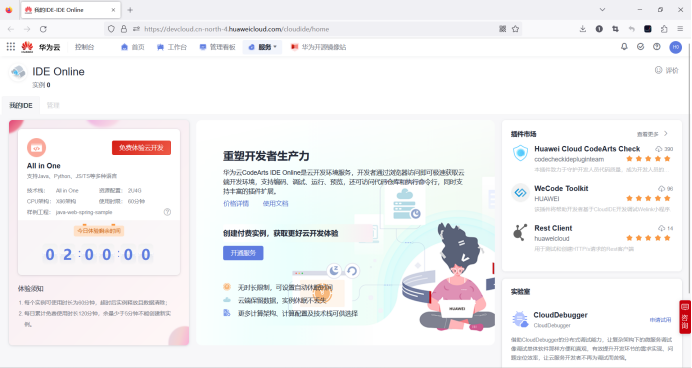Open the 控制台 console link
The width and height of the screenshot is (692, 368).
click(x=84, y=47)
